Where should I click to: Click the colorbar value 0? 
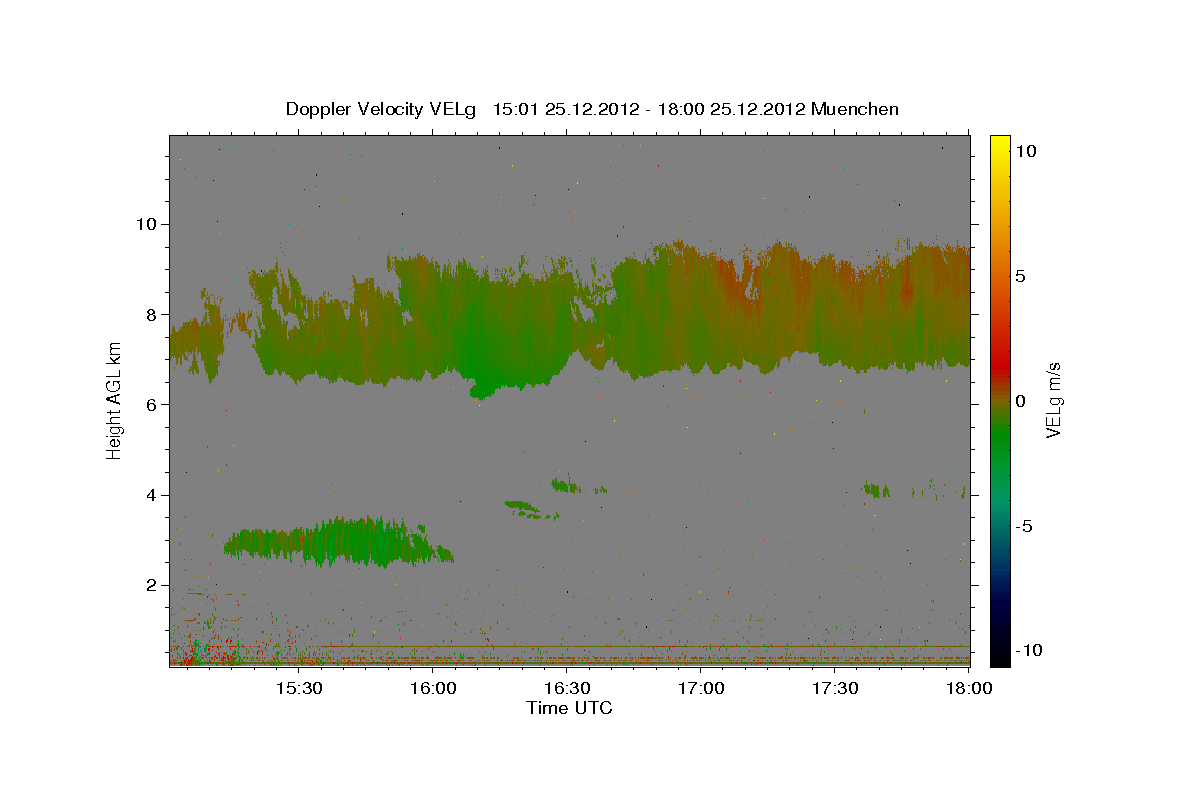pyautogui.click(x=1020, y=400)
